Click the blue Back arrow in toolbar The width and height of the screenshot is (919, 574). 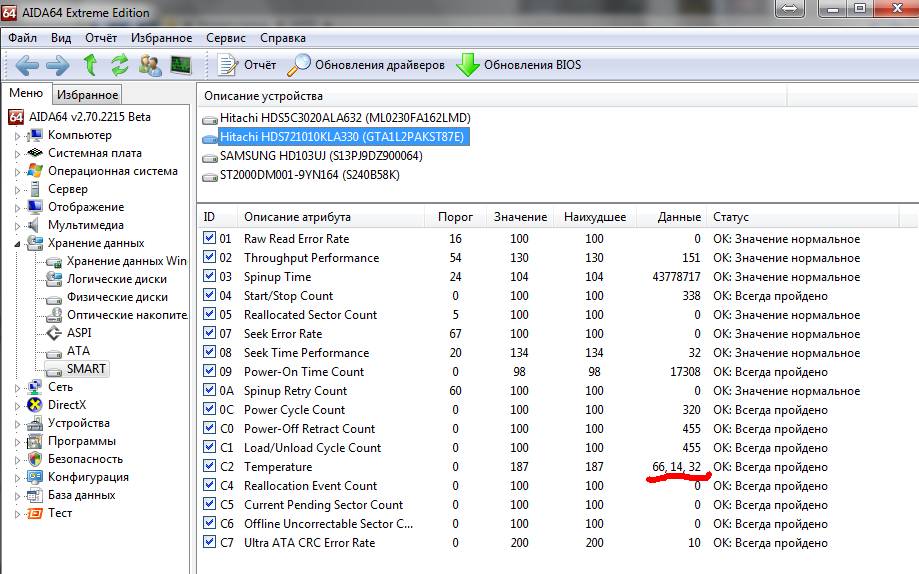click(x=27, y=66)
